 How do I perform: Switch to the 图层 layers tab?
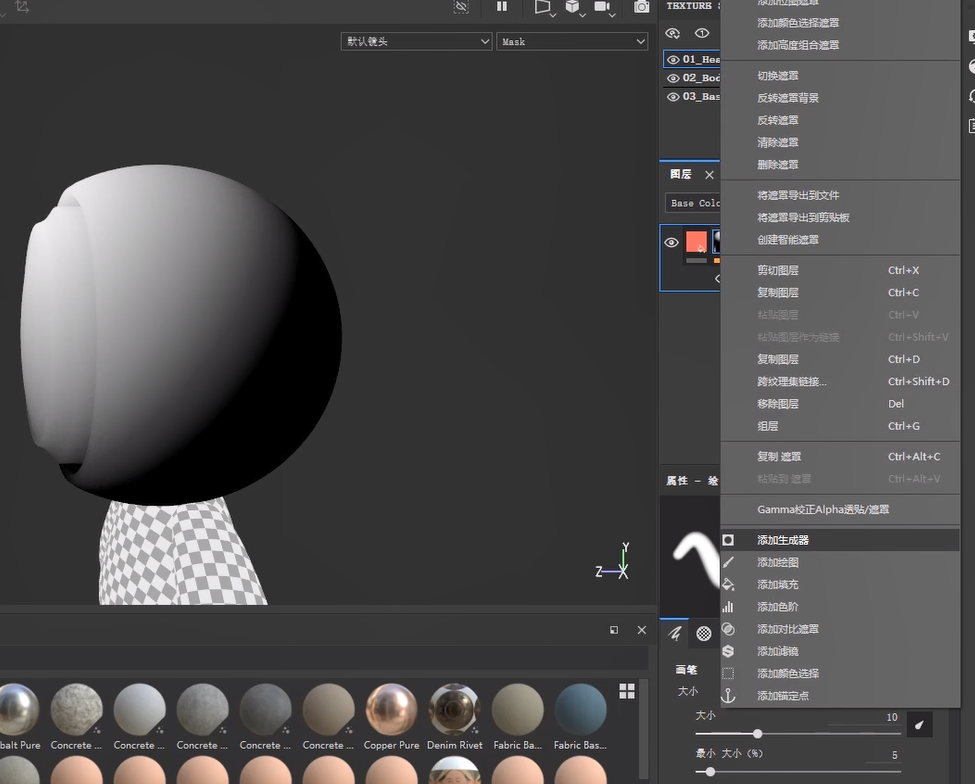point(681,174)
